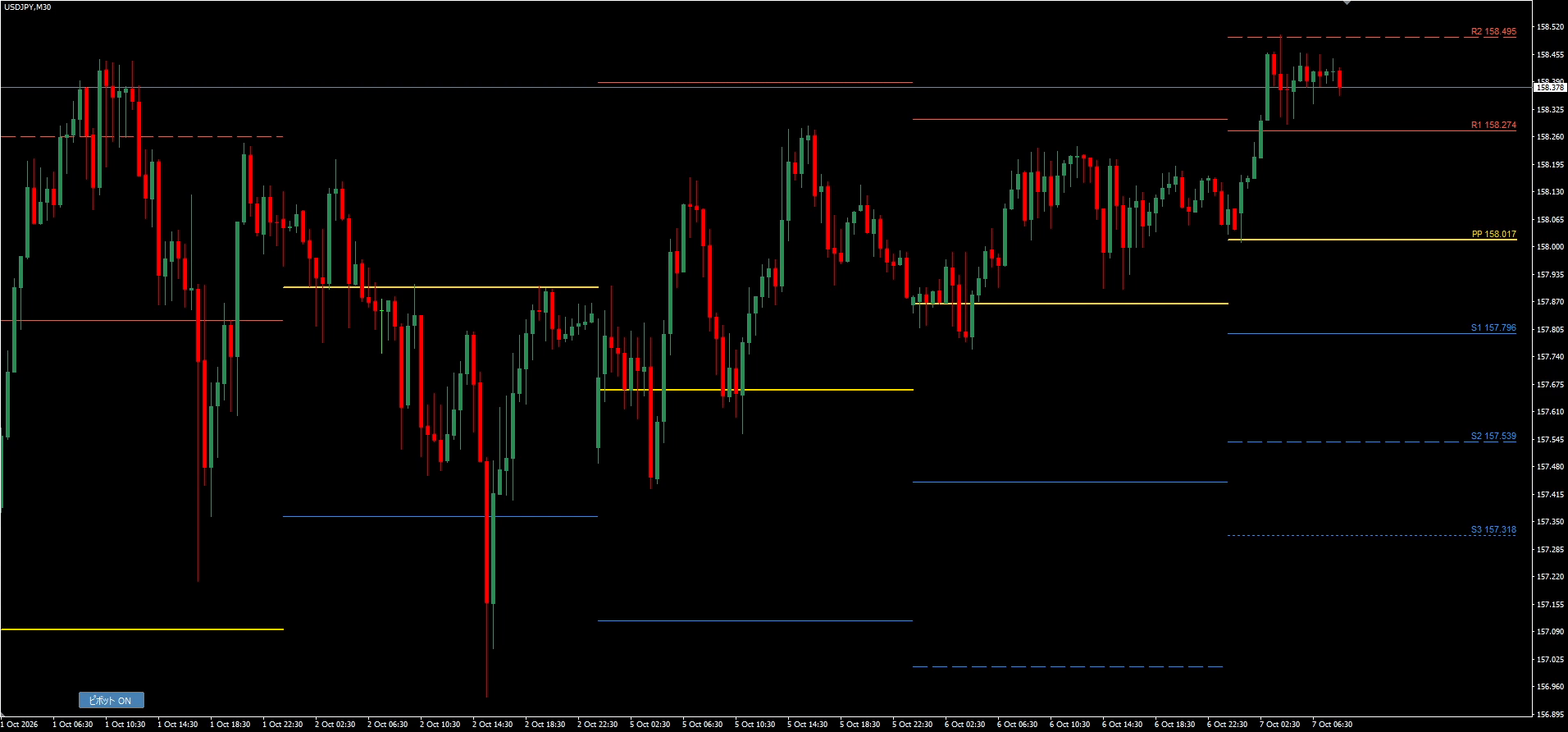Click the PP 158.017 pivot point label
Image resolution: width=1568 pixels, height=732 pixels.
pyautogui.click(x=1494, y=234)
